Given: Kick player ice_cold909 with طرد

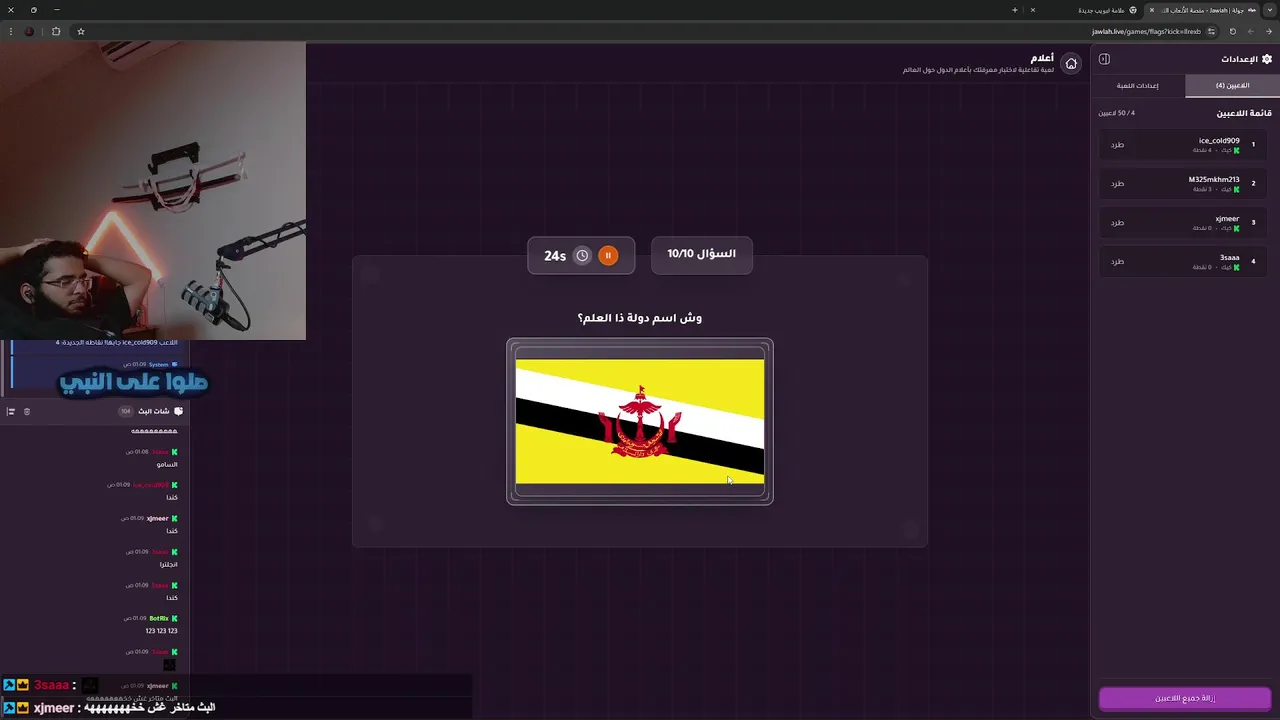Looking at the screenshot, I should [x=1117, y=145].
